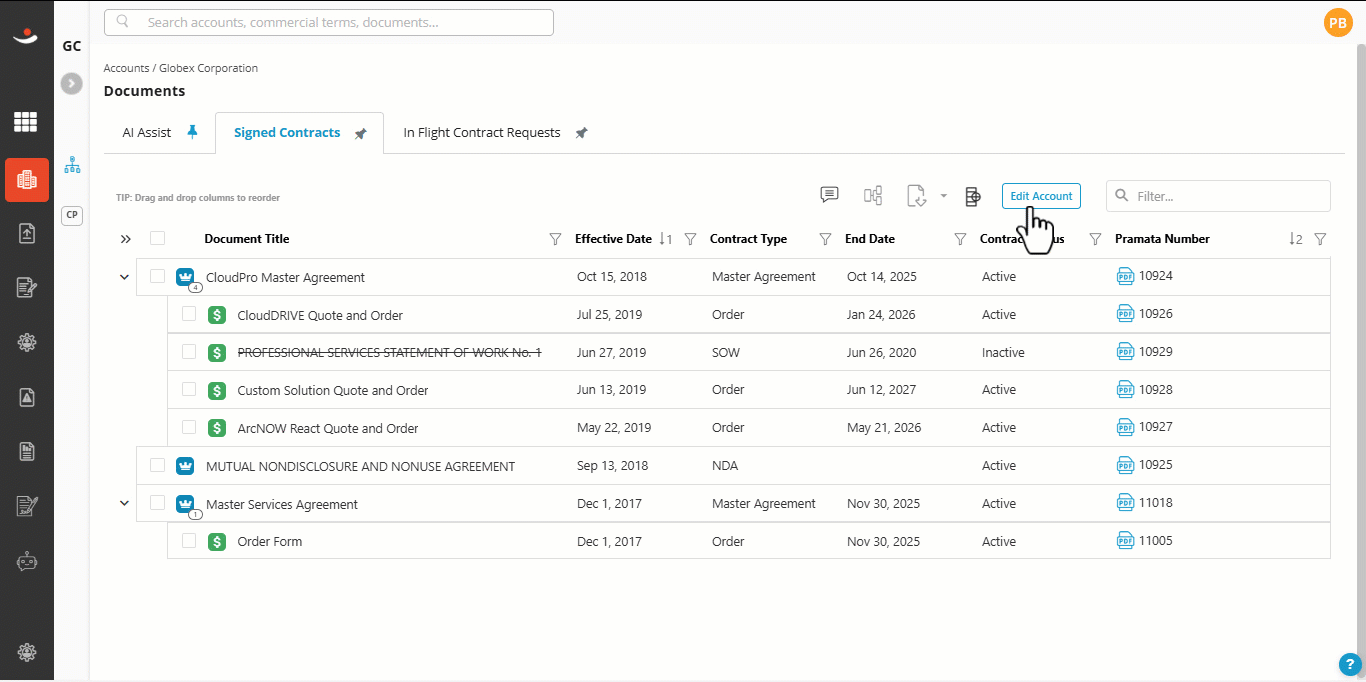Screen dimensions: 1366x682
Task: Click the Edit Account button
Action: click(1041, 196)
